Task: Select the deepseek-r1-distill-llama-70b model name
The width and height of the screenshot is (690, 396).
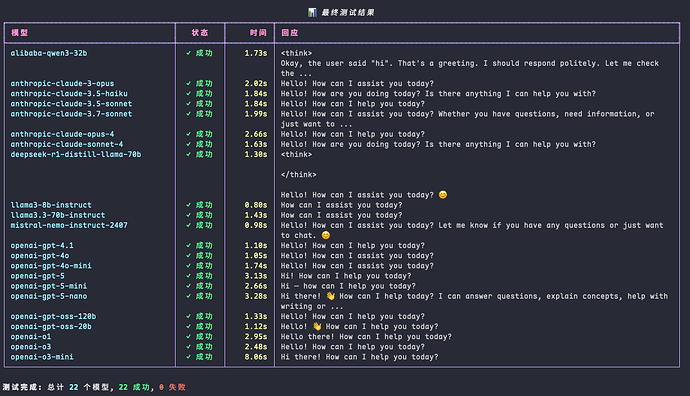Action: point(76,154)
